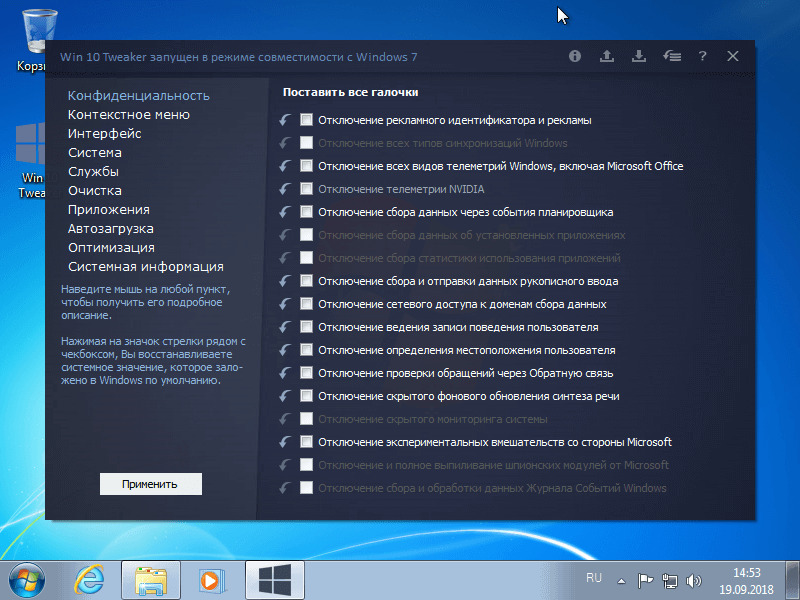Click the restore-all arrow list icon
This screenshot has width=800, height=600.
point(672,56)
